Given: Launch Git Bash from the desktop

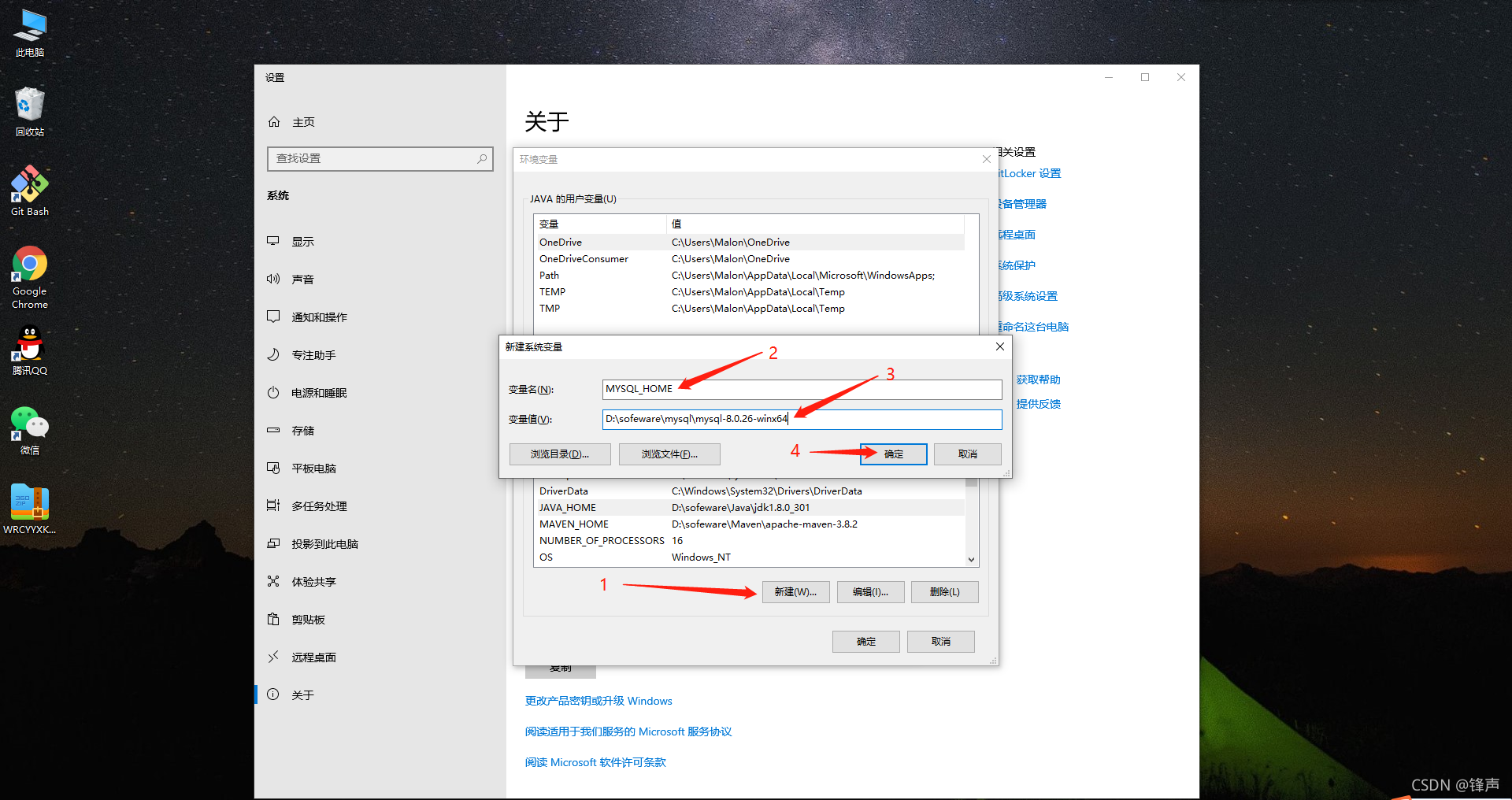Looking at the screenshot, I should pos(30,191).
